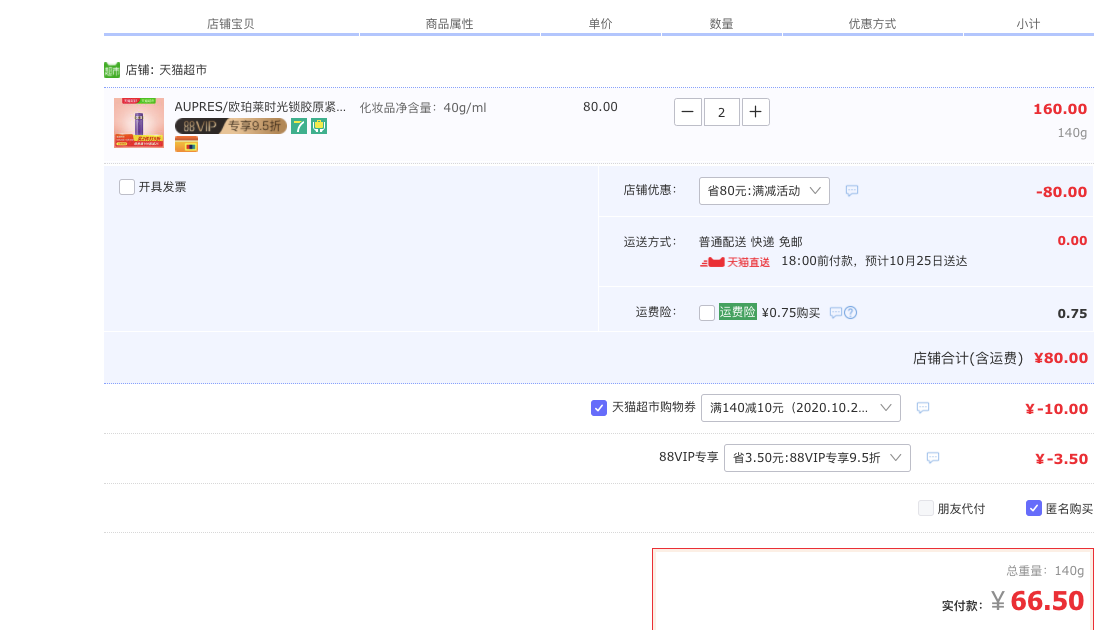Open the 店铺优惠 dropdown showing 省80元

764,191
